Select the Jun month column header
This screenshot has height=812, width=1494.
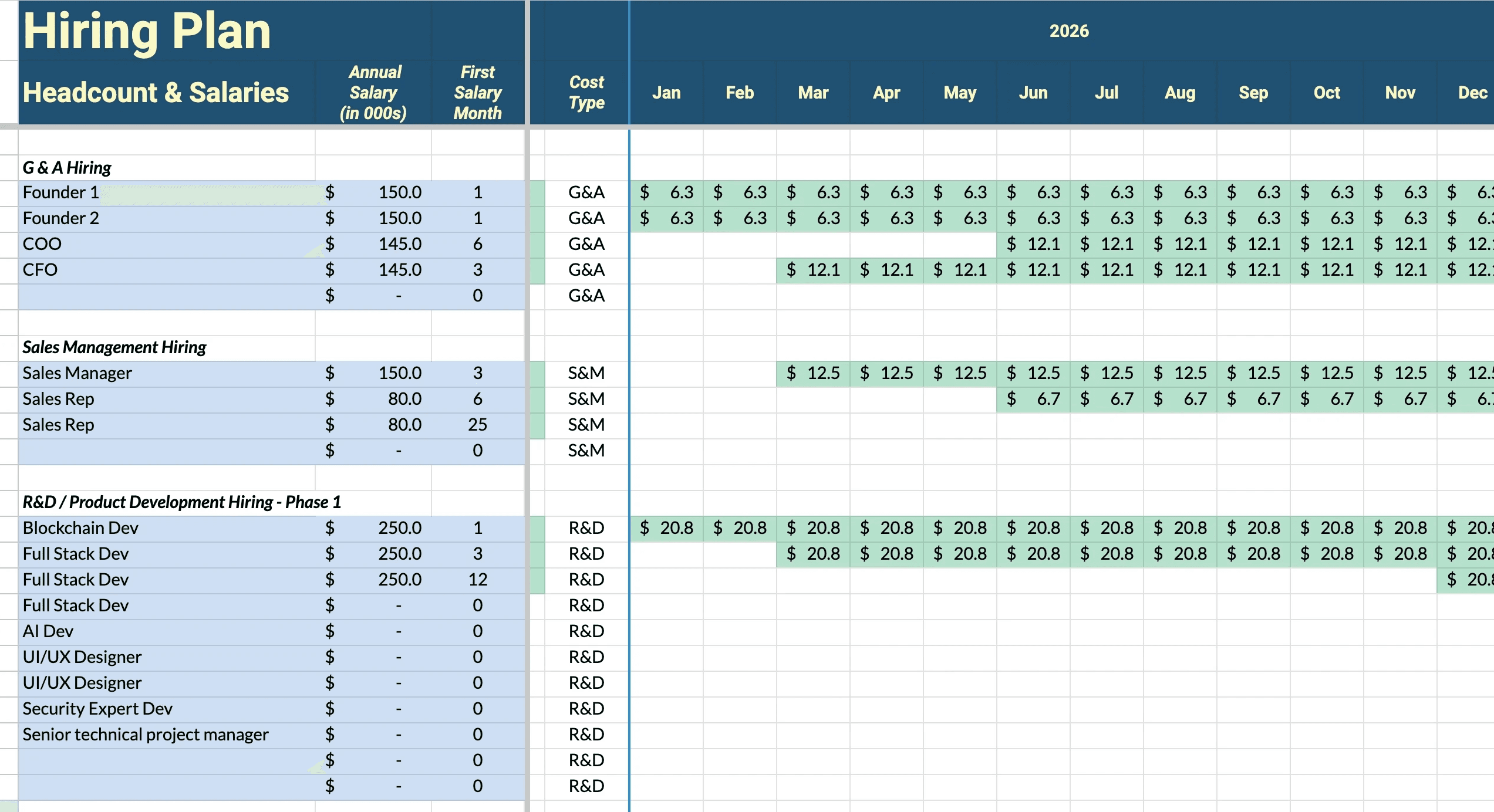pyautogui.click(x=1033, y=93)
